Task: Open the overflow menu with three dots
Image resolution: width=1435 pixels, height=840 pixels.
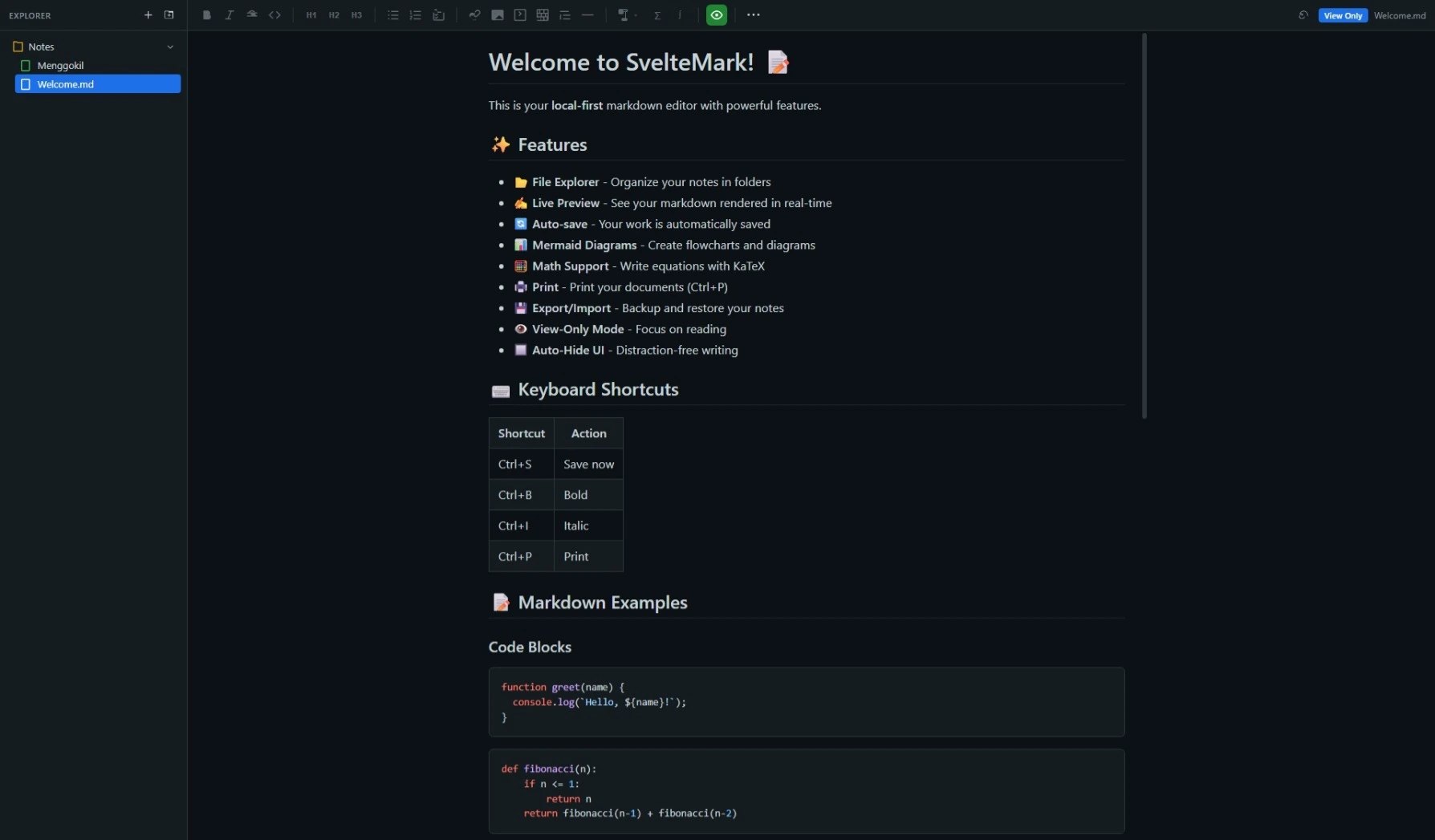Action: (753, 14)
